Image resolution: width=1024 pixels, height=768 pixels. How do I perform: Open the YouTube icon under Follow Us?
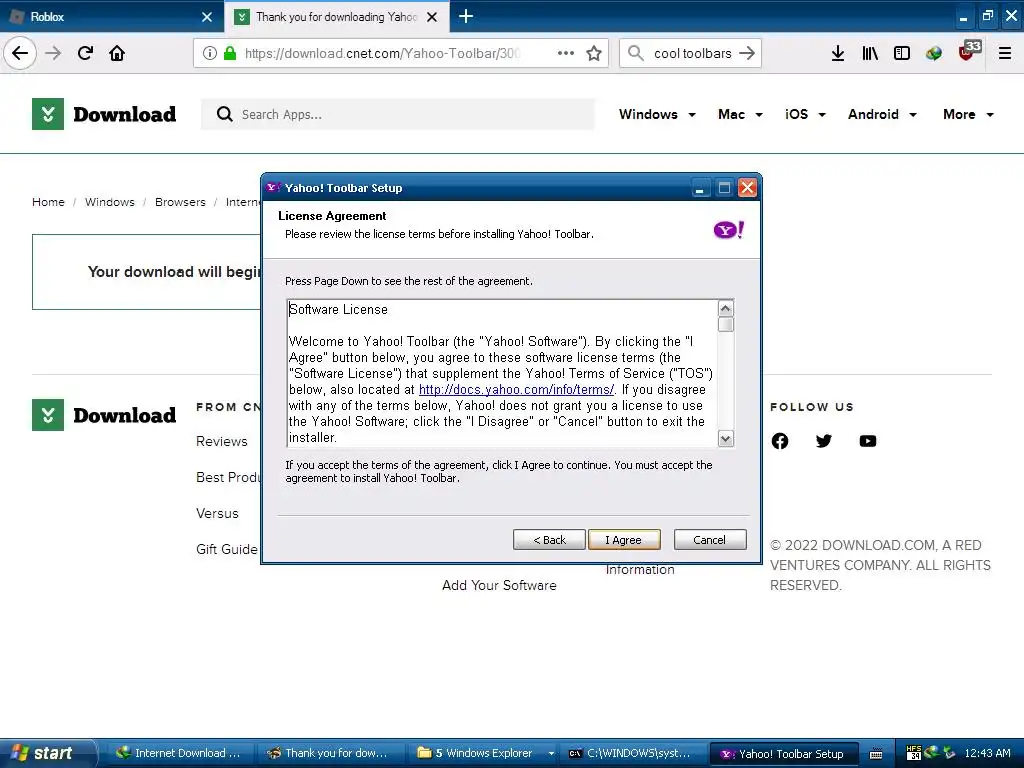(x=868, y=441)
